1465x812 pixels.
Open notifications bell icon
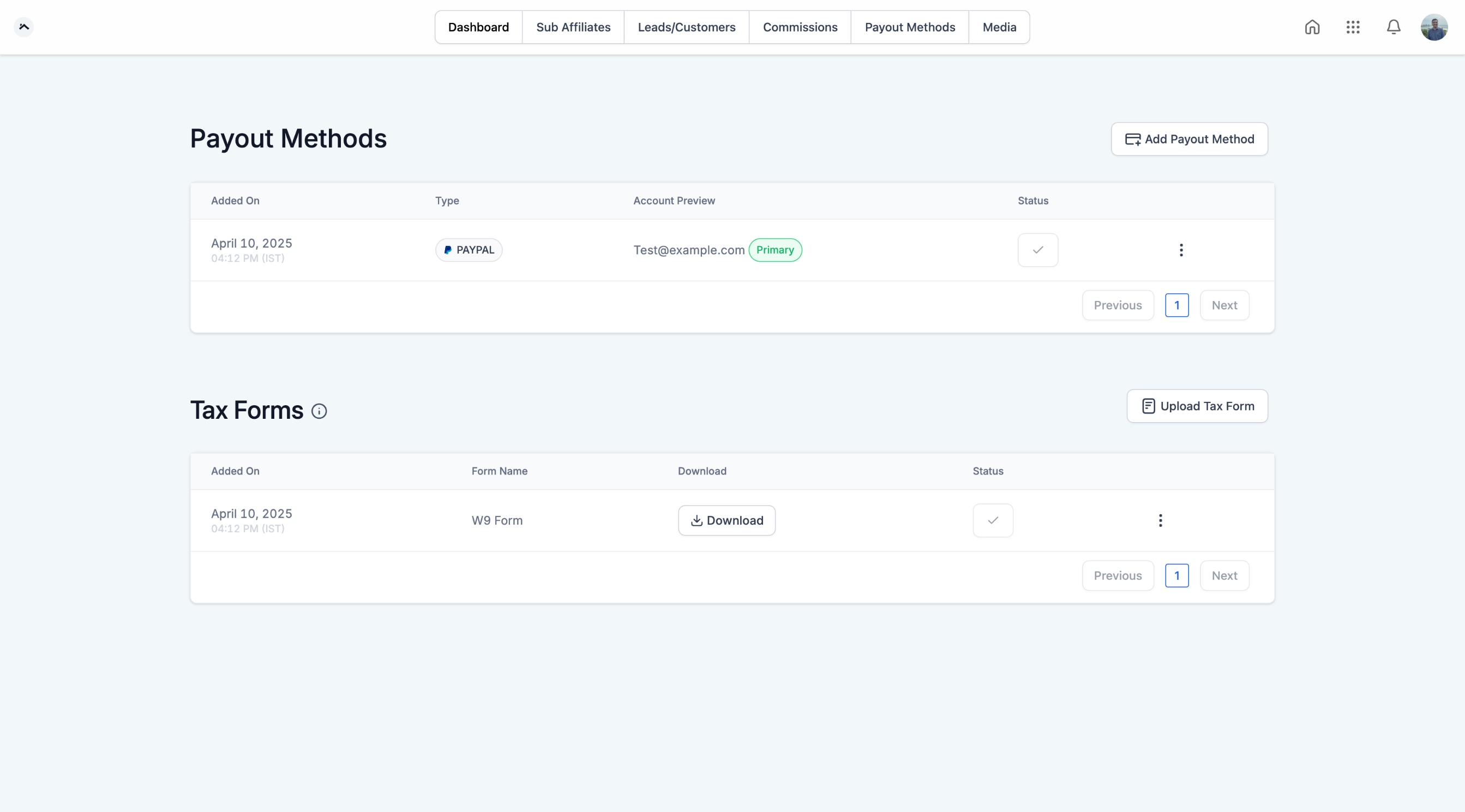pos(1394,27)
